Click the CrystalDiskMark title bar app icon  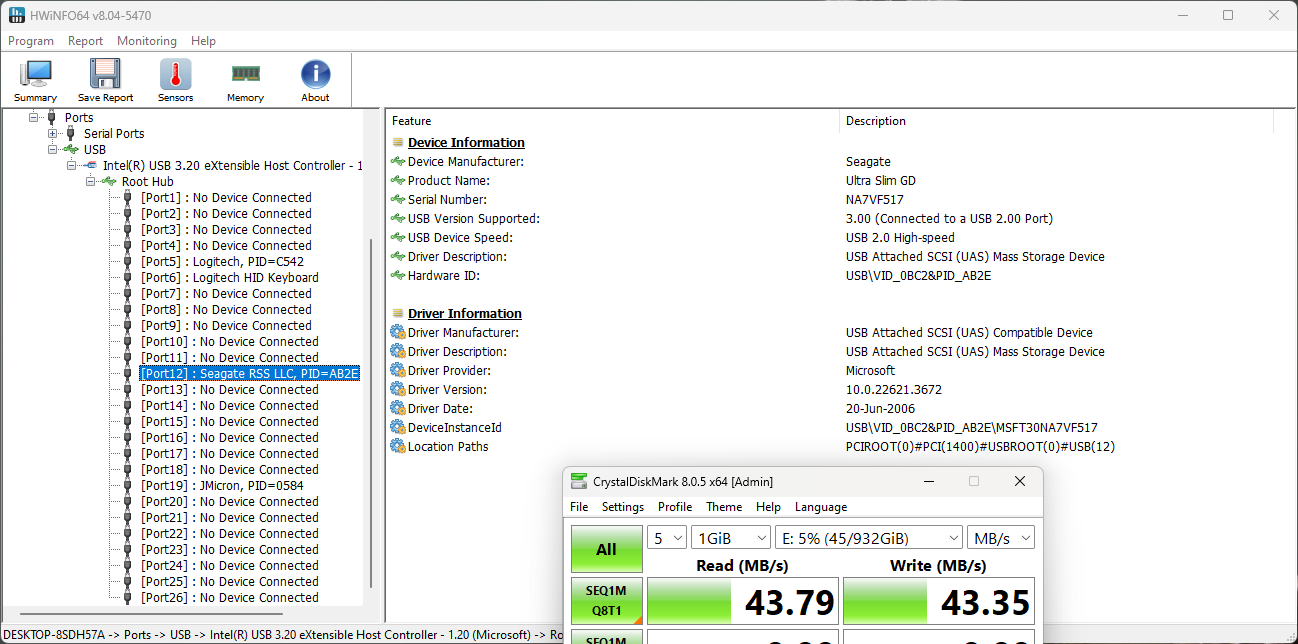[579, 481]
